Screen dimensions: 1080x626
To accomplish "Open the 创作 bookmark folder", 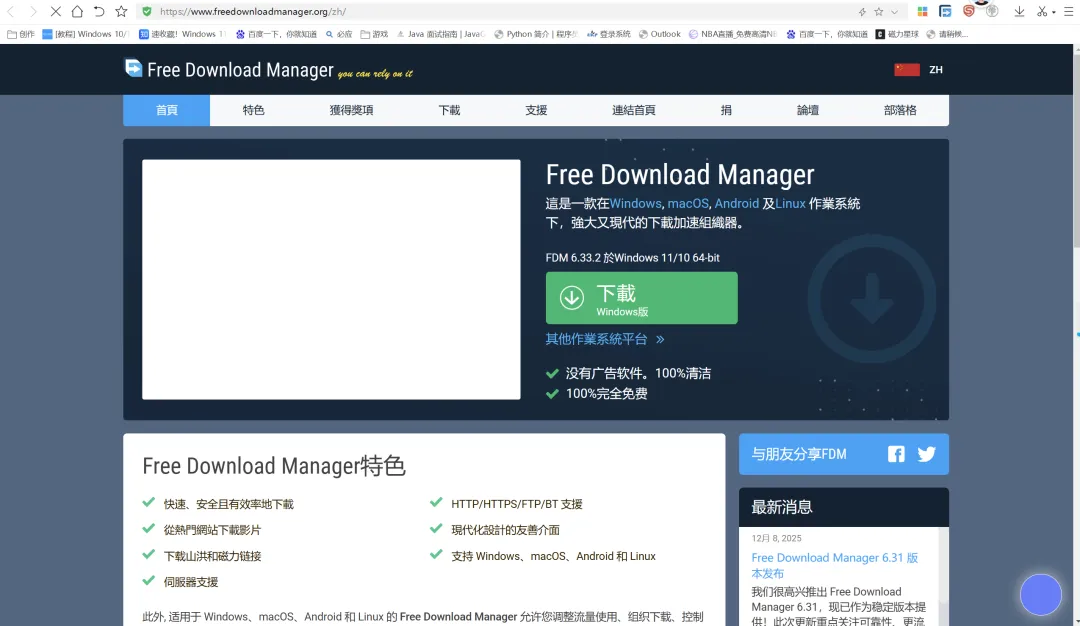I will click(x=21, y=34).
